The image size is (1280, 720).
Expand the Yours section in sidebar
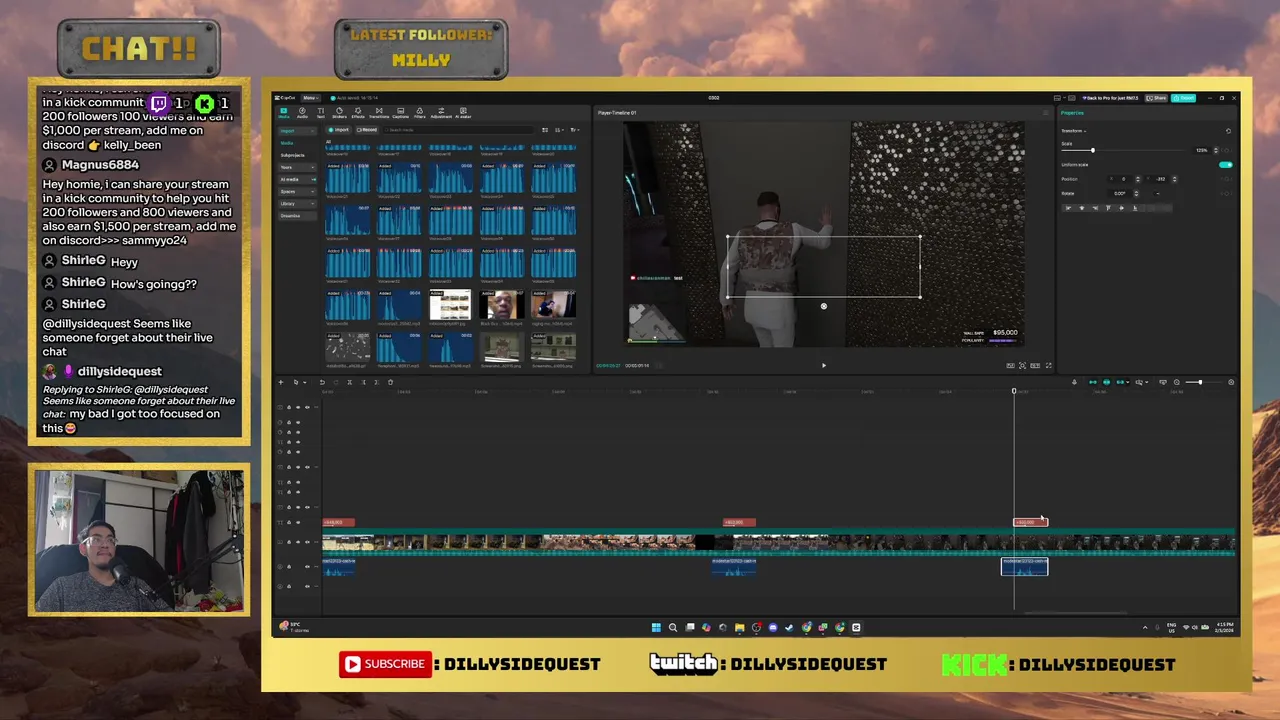coord(297,167)
